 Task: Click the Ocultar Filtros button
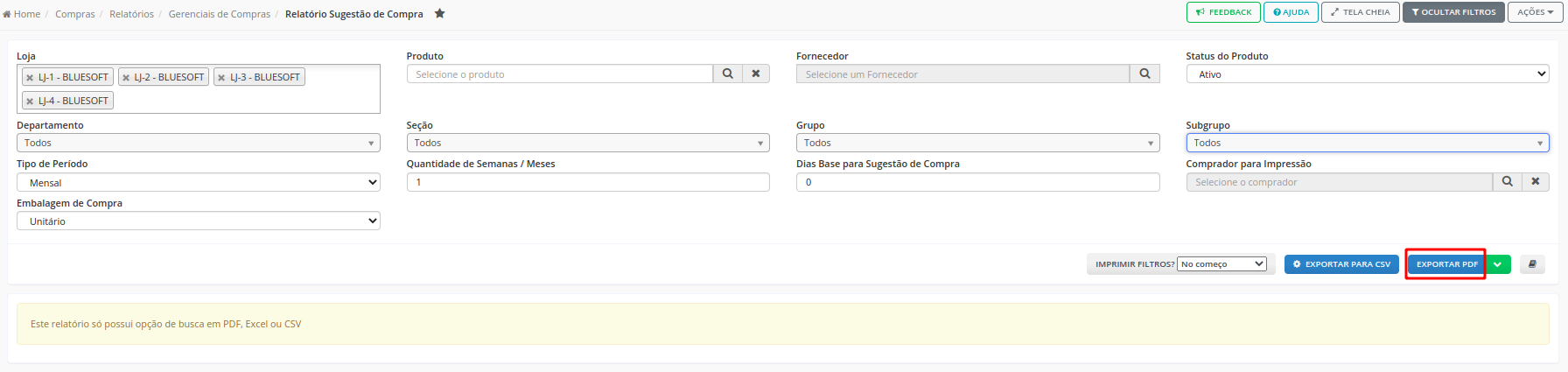(x=1453, y=12)
